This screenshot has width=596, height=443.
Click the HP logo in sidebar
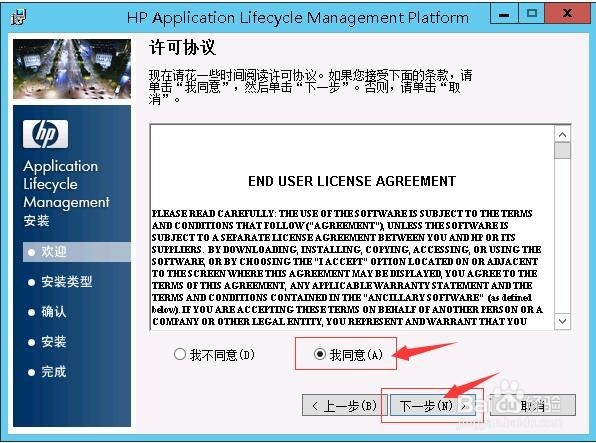pos(45,134)
